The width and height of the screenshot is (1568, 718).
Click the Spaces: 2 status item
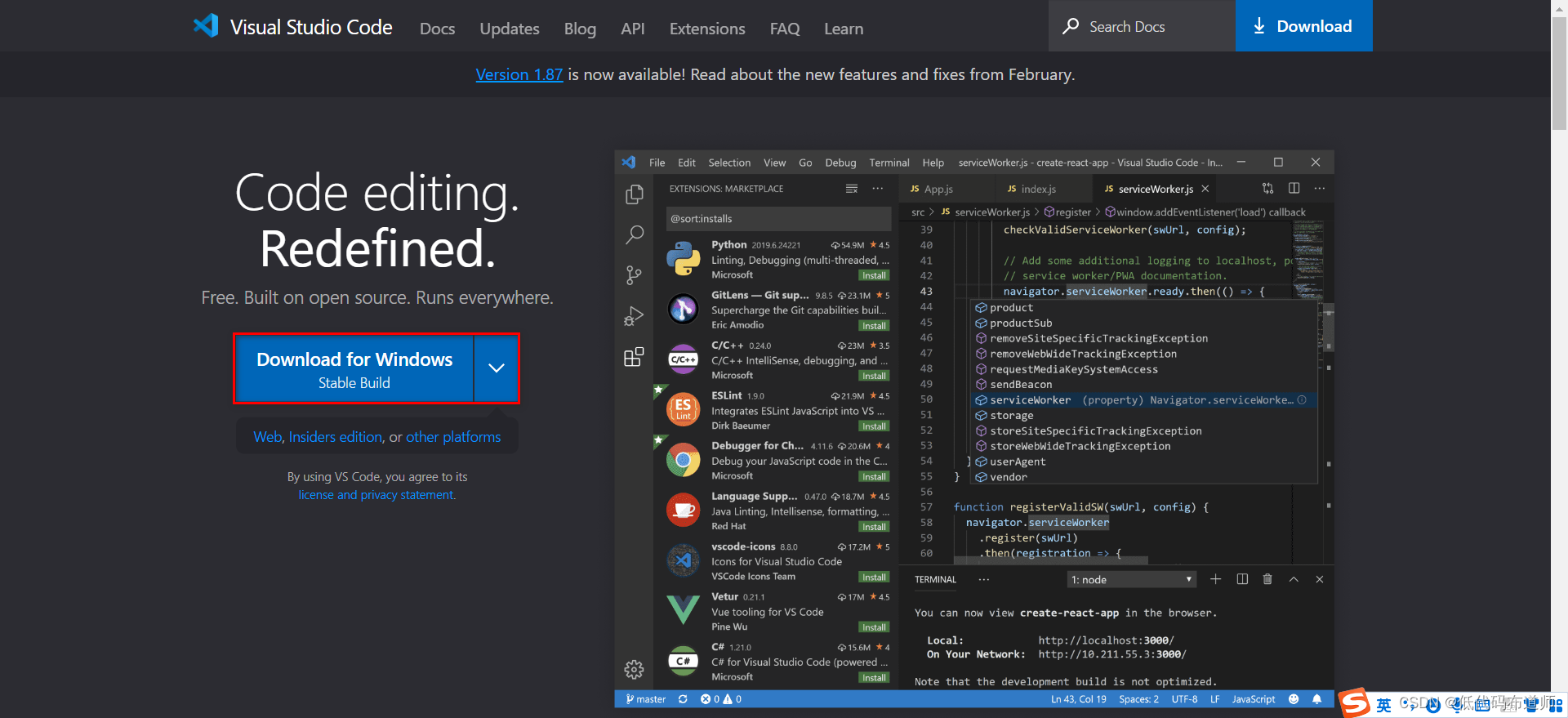1138,699
